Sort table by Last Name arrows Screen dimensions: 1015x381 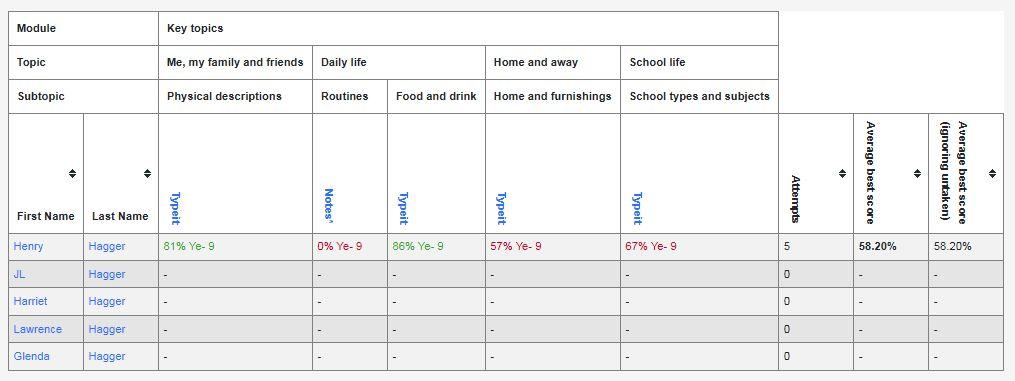coord(148,173)
